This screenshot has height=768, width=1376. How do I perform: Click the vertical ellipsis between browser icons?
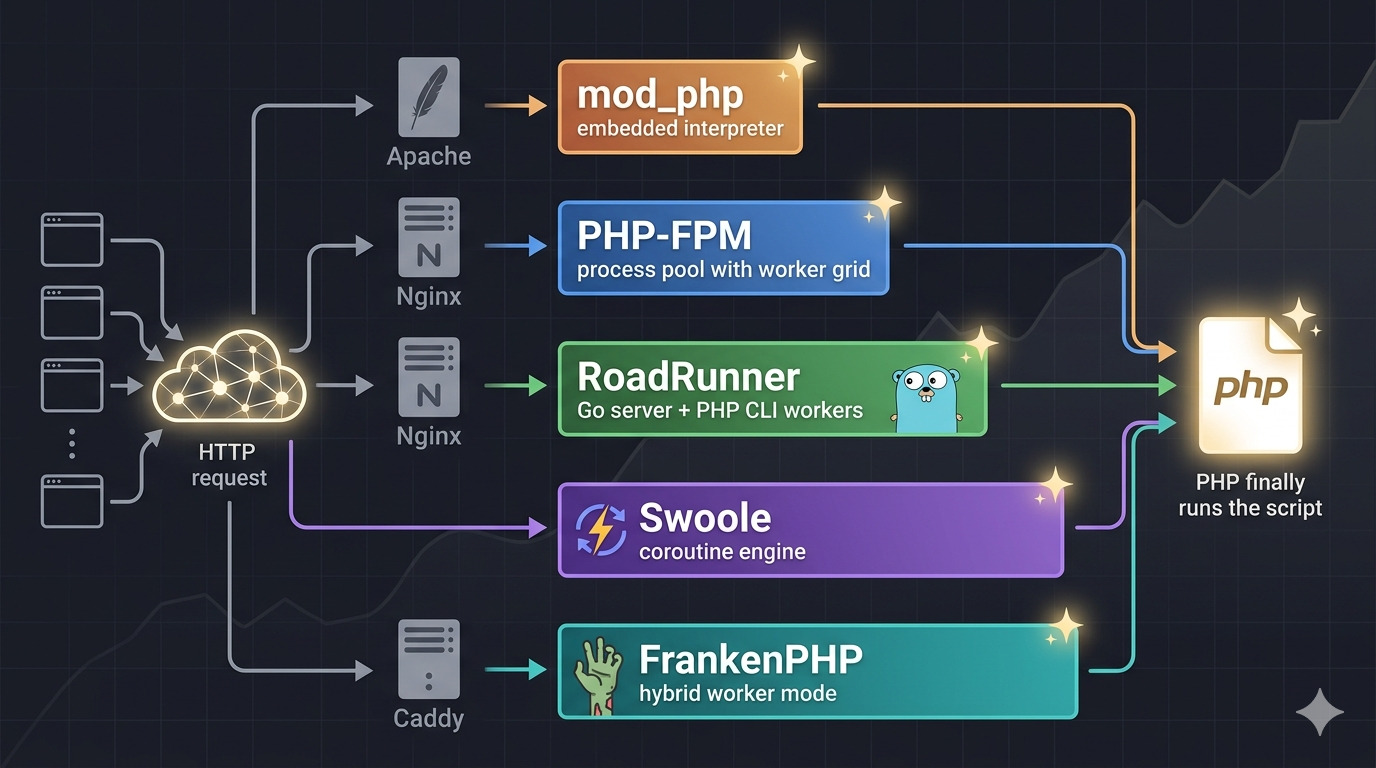72,444
